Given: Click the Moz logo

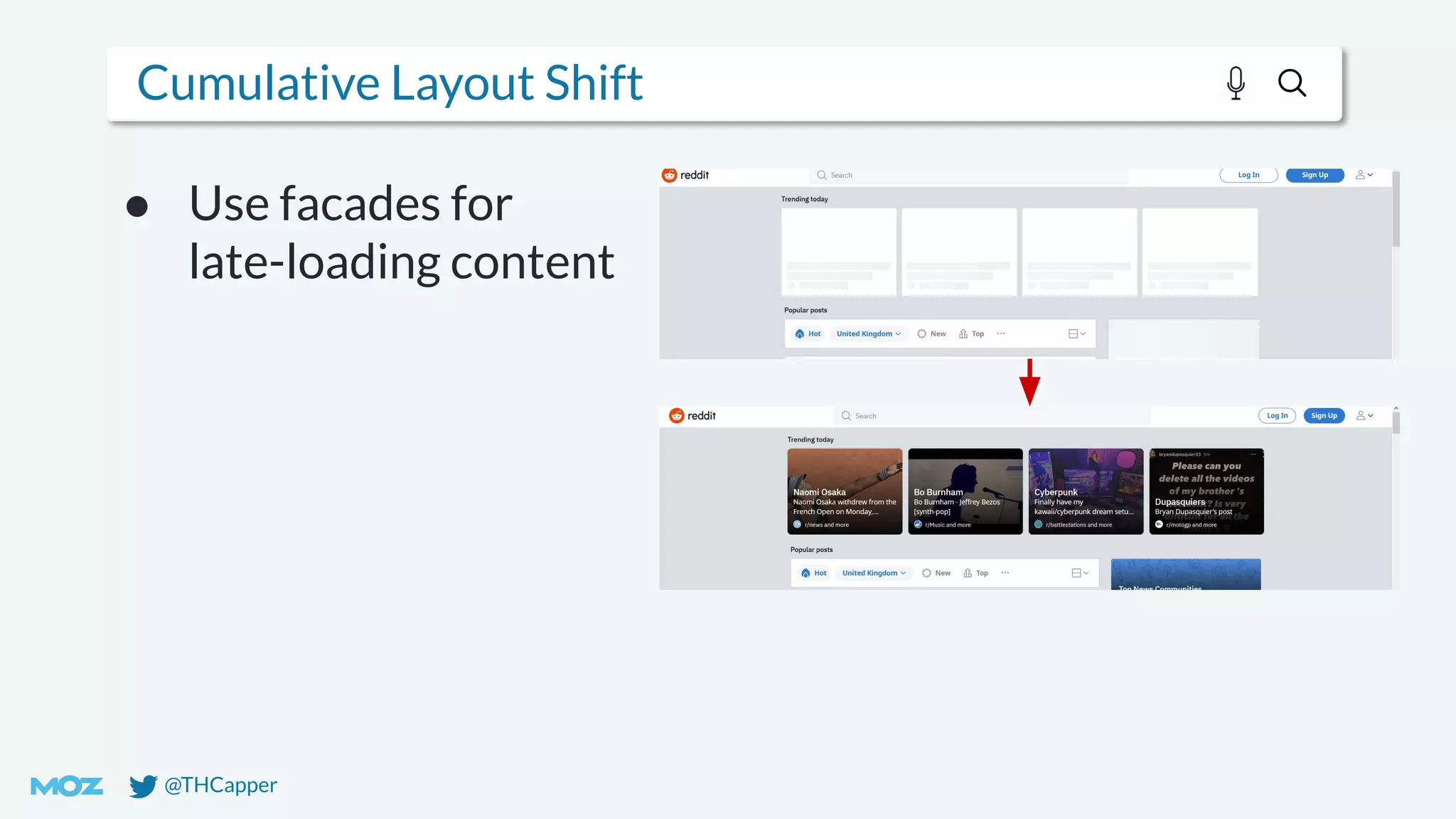Looking at the screenshot, I should pyautogui.click(x=67, y=786).
